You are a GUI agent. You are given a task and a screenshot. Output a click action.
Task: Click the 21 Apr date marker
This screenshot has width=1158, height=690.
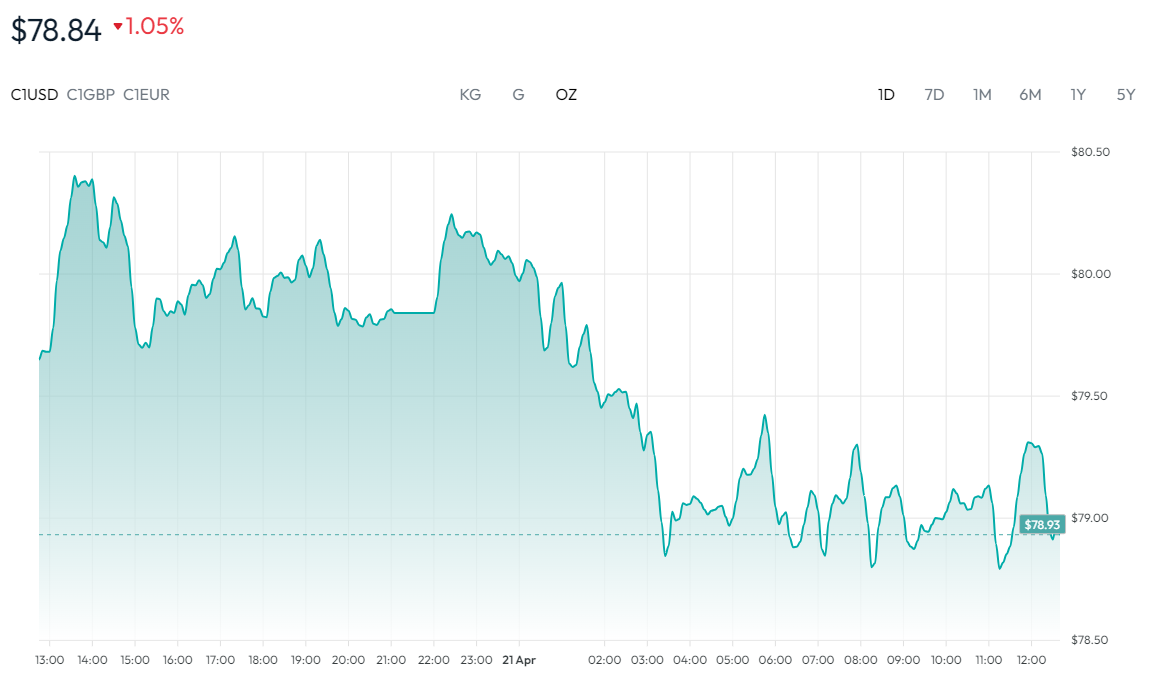tap(520, 660)
